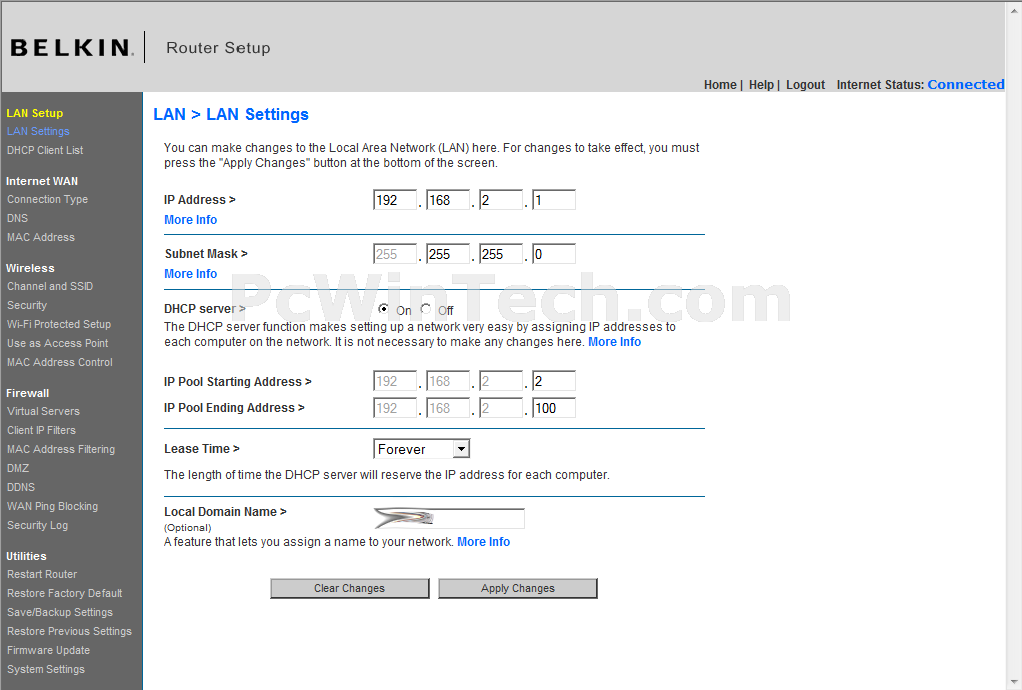Open the Restart Router page
The height and width of the screenshot is (690, 1022).
pyautogui.click(x=42, y=574)
